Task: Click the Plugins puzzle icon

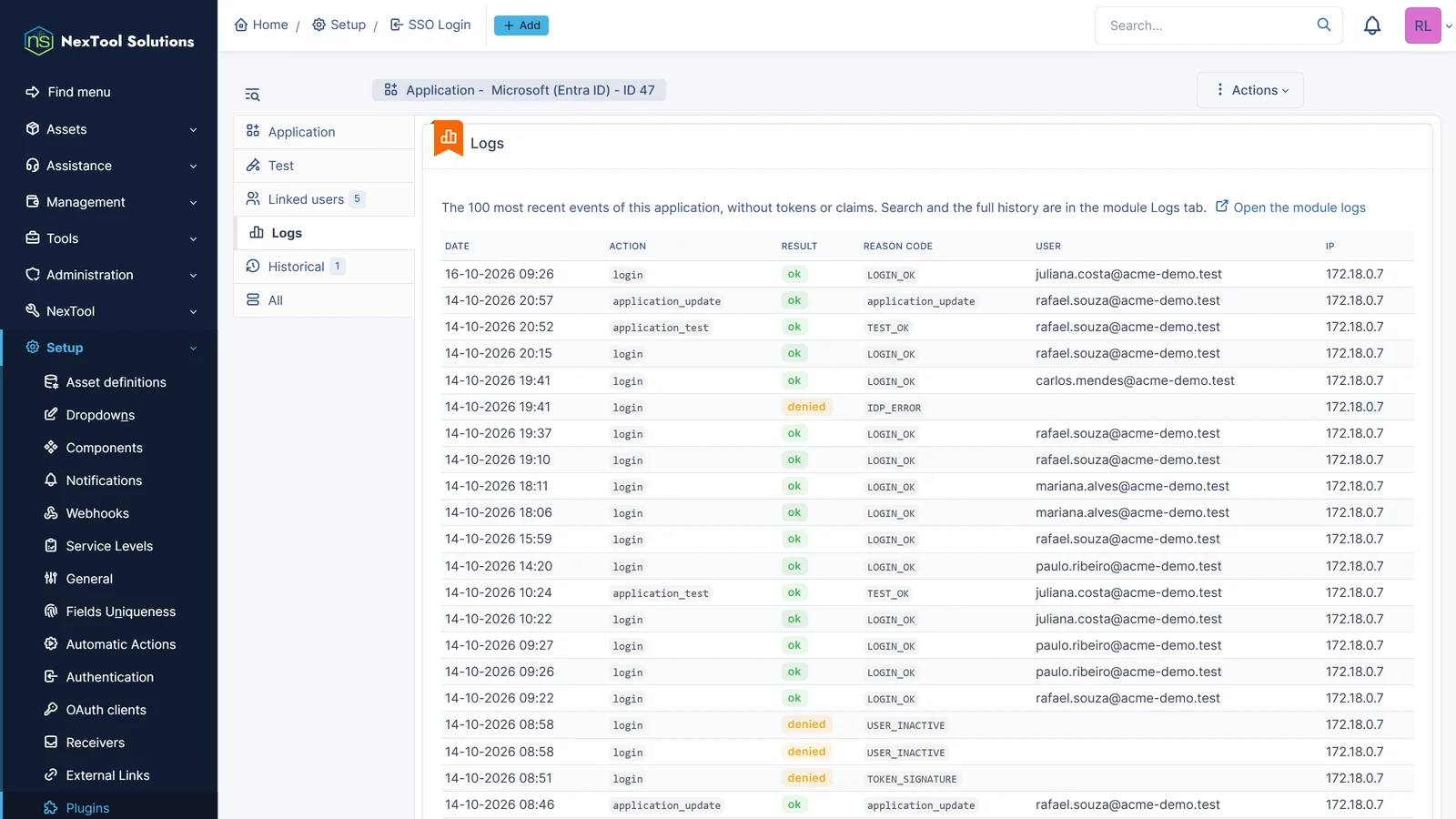Action: [51, 808]
